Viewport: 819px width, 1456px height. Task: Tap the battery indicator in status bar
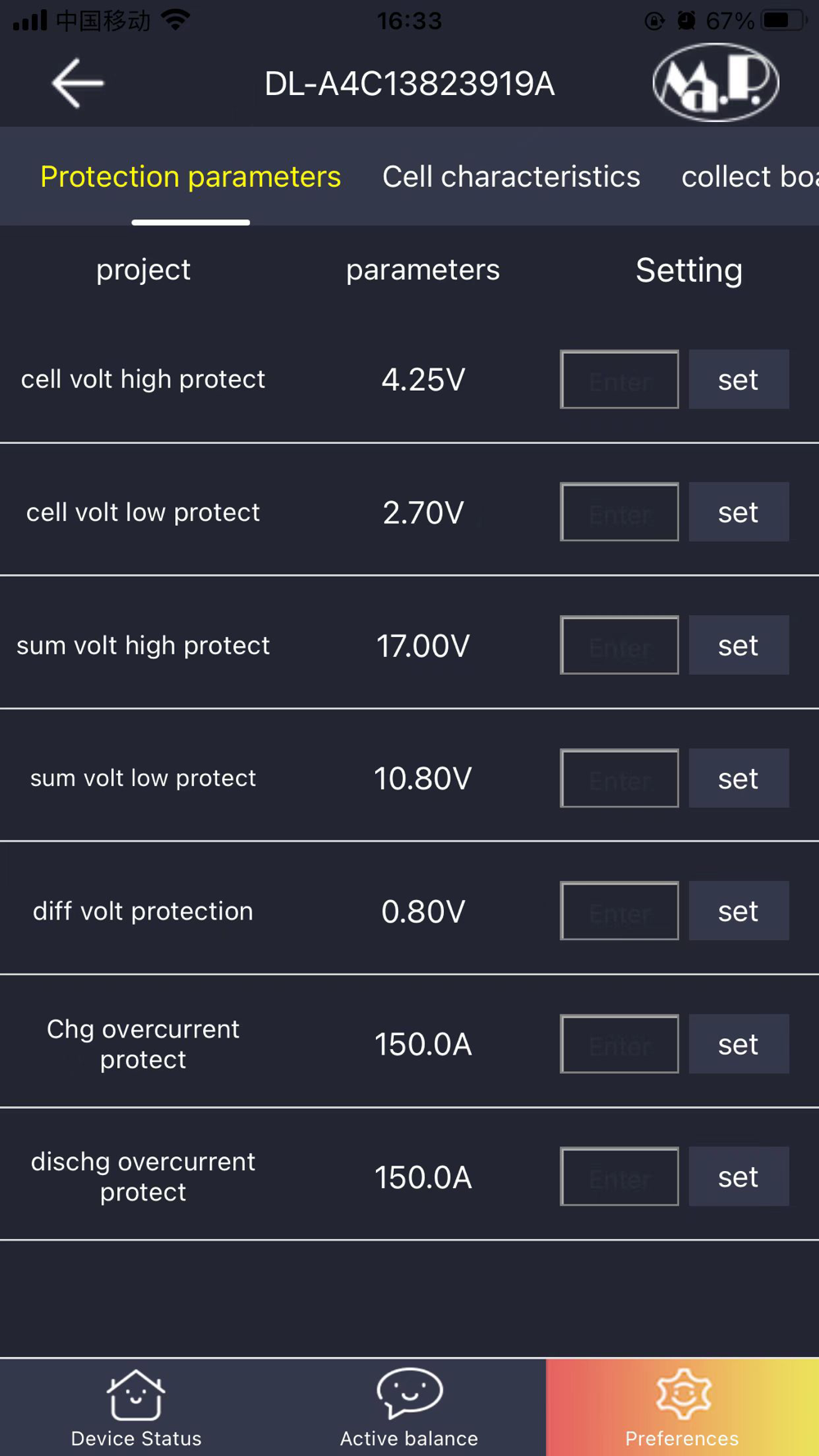[782, 20]
